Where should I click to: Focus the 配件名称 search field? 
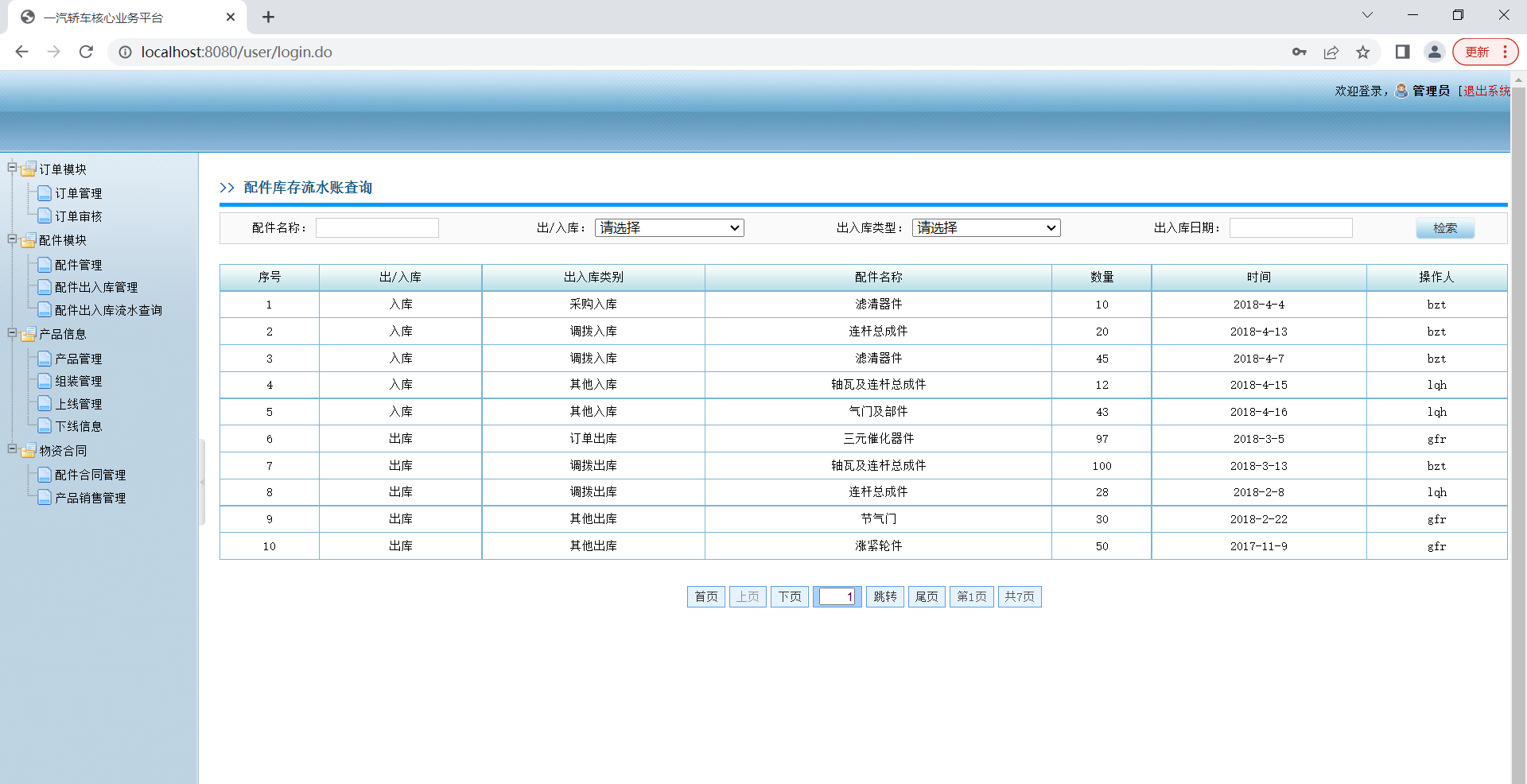point(377,227)
